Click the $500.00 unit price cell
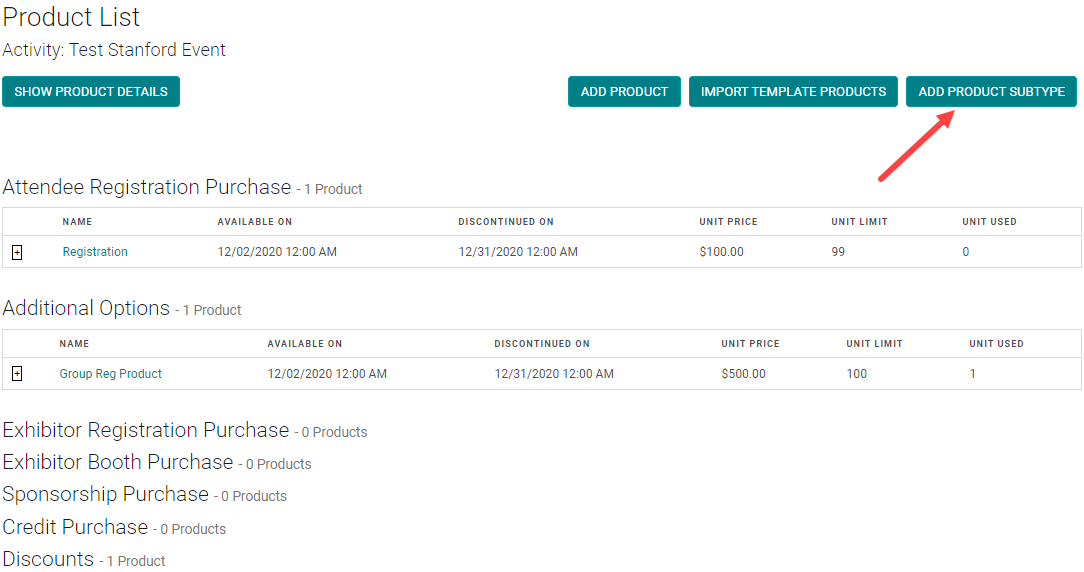 pyautogui.click(x=743, y=374)
